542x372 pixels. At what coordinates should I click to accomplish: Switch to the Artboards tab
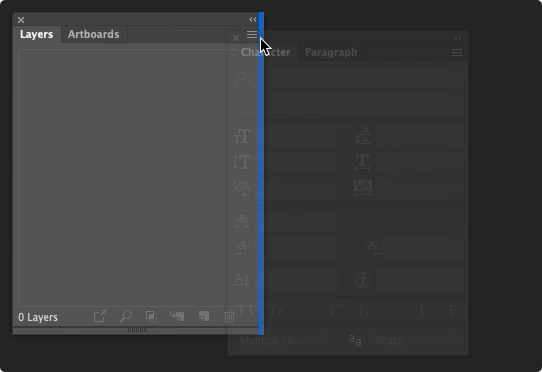(94, 34)
